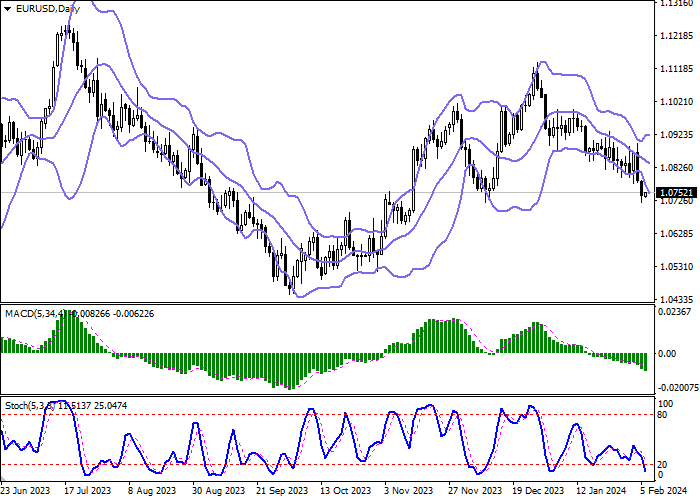Click the 3 Nov 2023 date label
This screenshot has height=500, width=700.
[x=408, y=490]
